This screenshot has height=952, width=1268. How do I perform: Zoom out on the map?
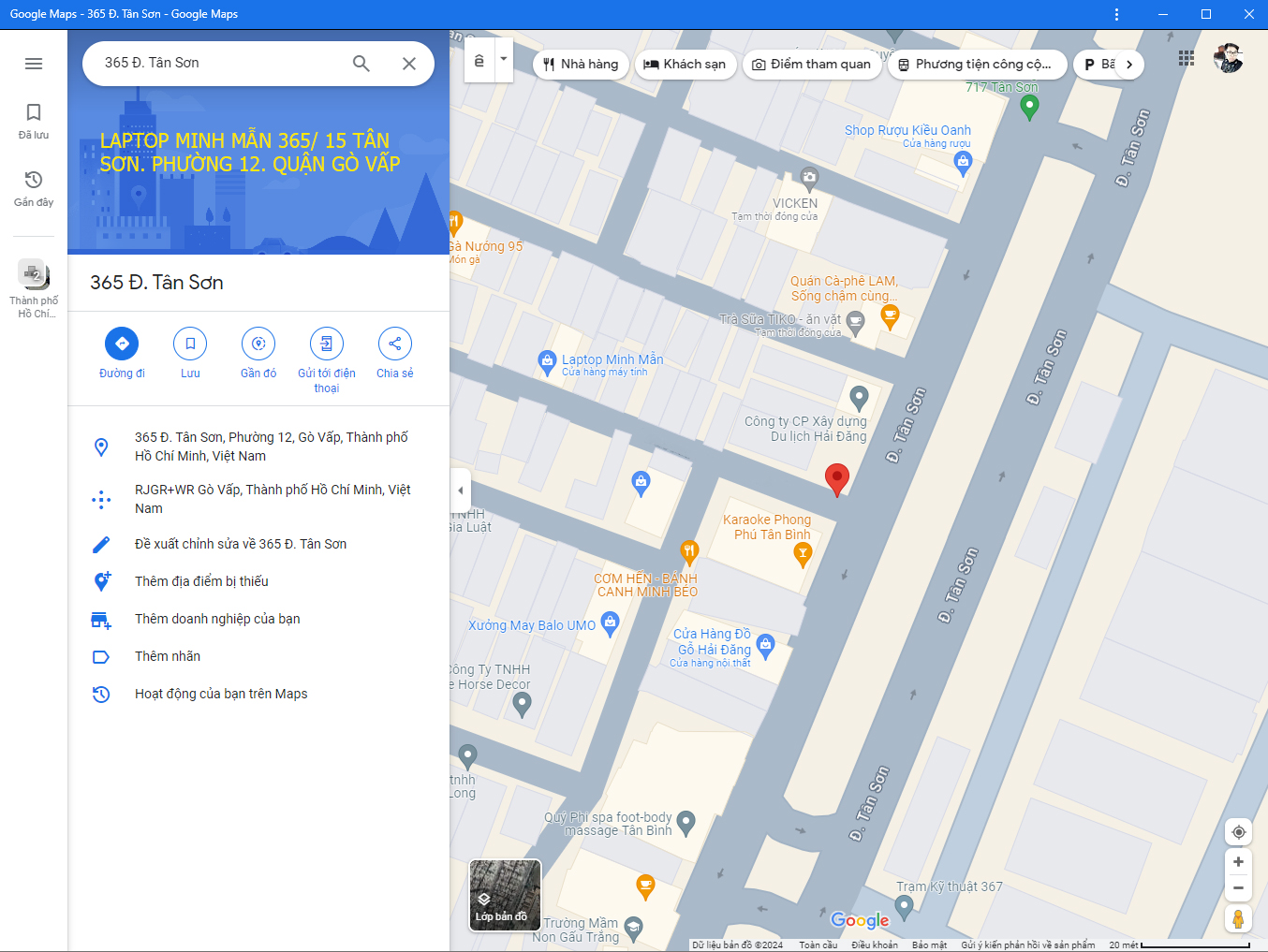click(x=1238, y=887)
